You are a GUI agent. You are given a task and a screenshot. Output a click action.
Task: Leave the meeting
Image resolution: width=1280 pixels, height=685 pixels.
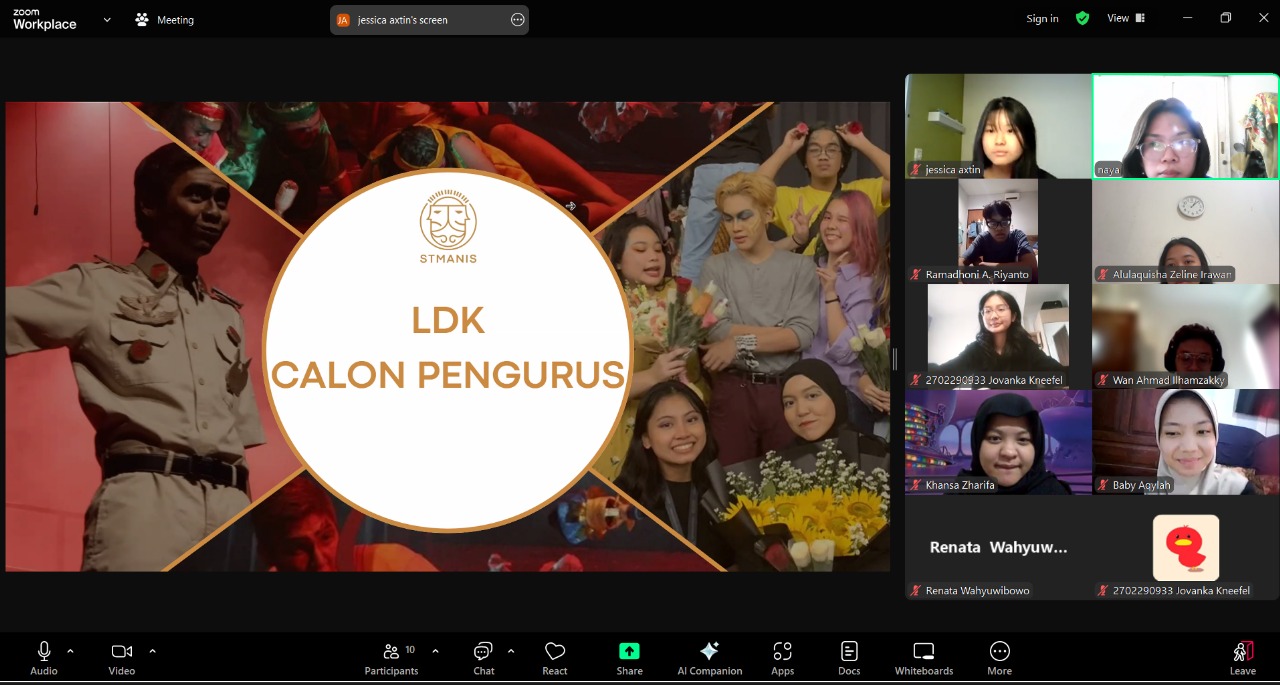pos(1243,658)
